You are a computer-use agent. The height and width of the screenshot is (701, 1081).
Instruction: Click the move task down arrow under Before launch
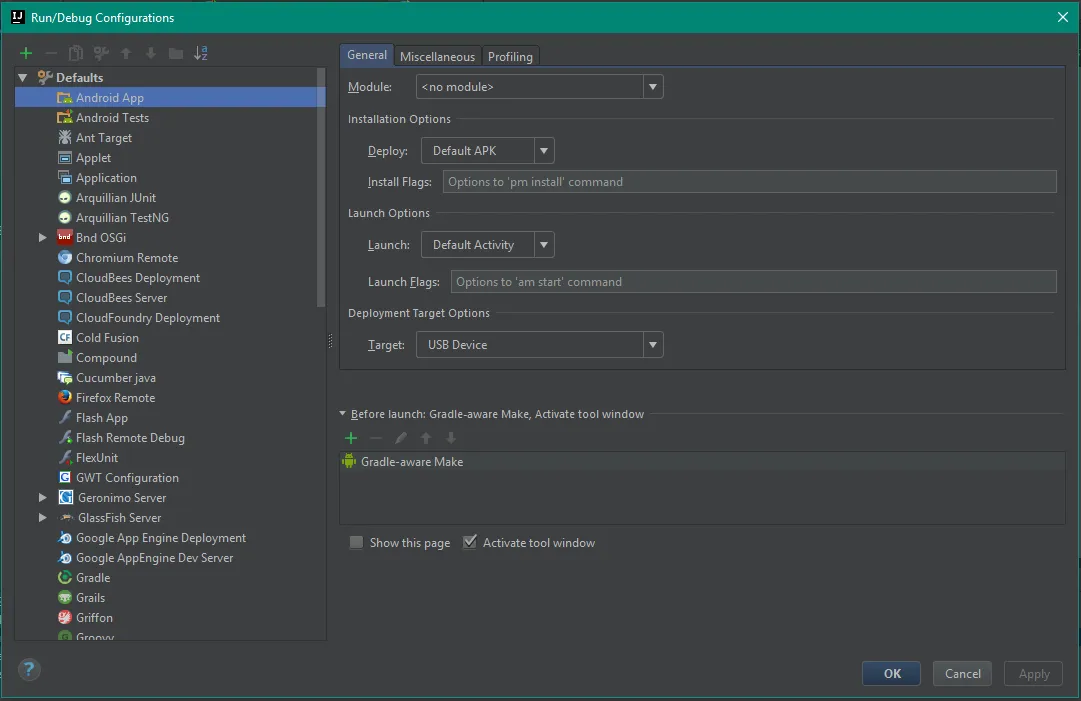[x=451, y=438]
